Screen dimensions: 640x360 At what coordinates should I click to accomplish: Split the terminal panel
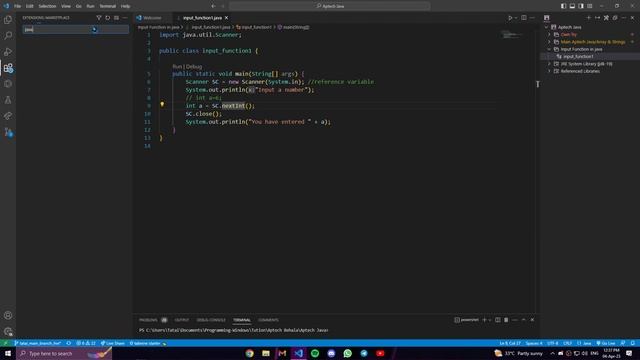pos(498,320)
